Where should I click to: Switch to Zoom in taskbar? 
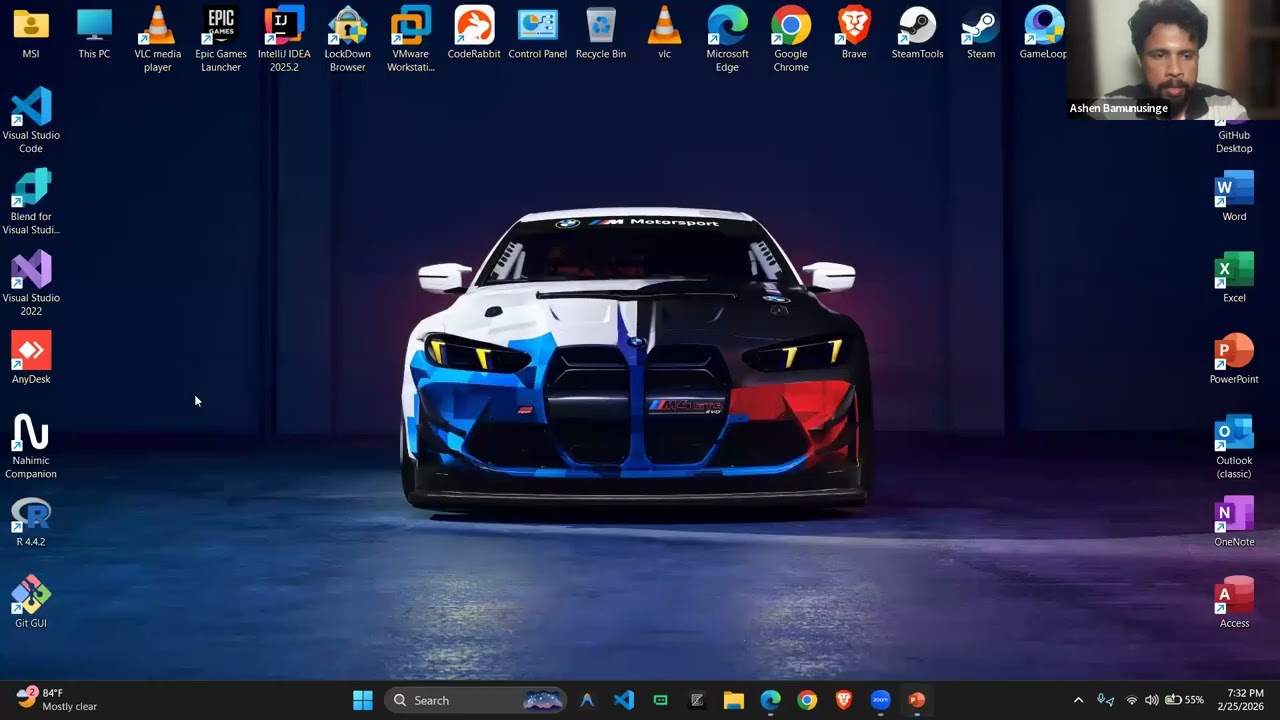880,700
